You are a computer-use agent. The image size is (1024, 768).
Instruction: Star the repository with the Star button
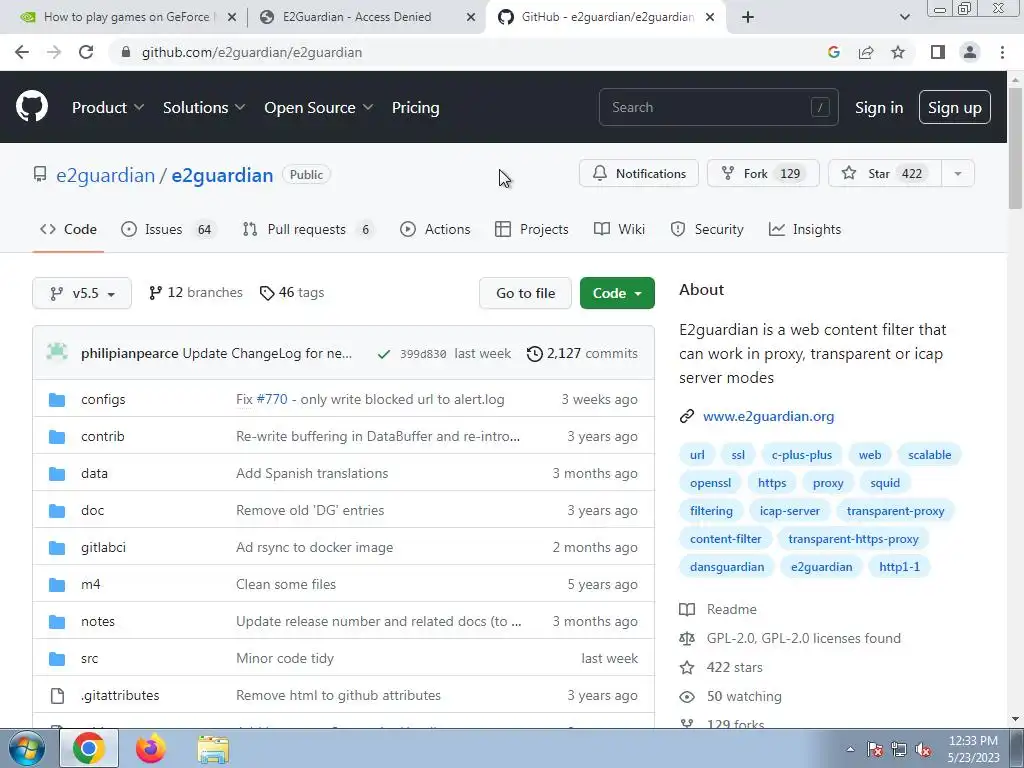pos(885,173)
